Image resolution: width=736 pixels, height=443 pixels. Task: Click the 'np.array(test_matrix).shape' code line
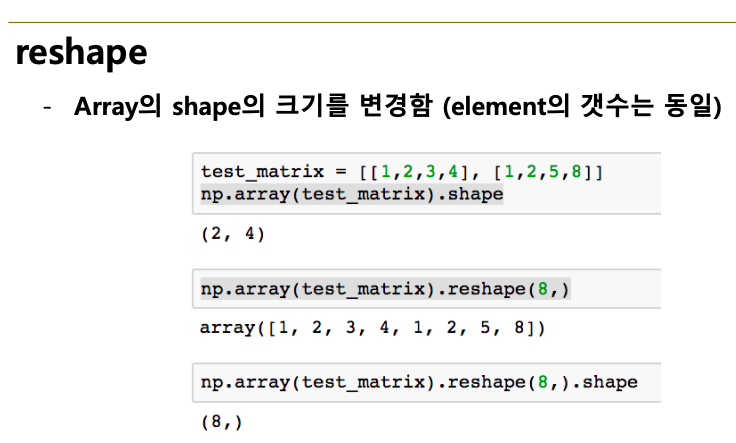352,194
